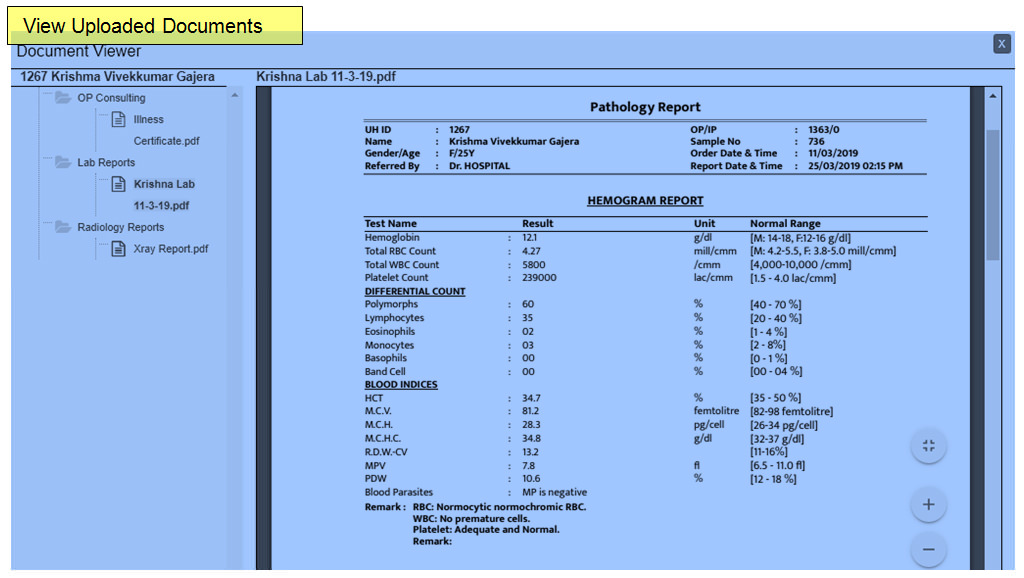Click the order date 11/03/2019
This screenshot has width=1024, height=578.
tap(833, 153)
